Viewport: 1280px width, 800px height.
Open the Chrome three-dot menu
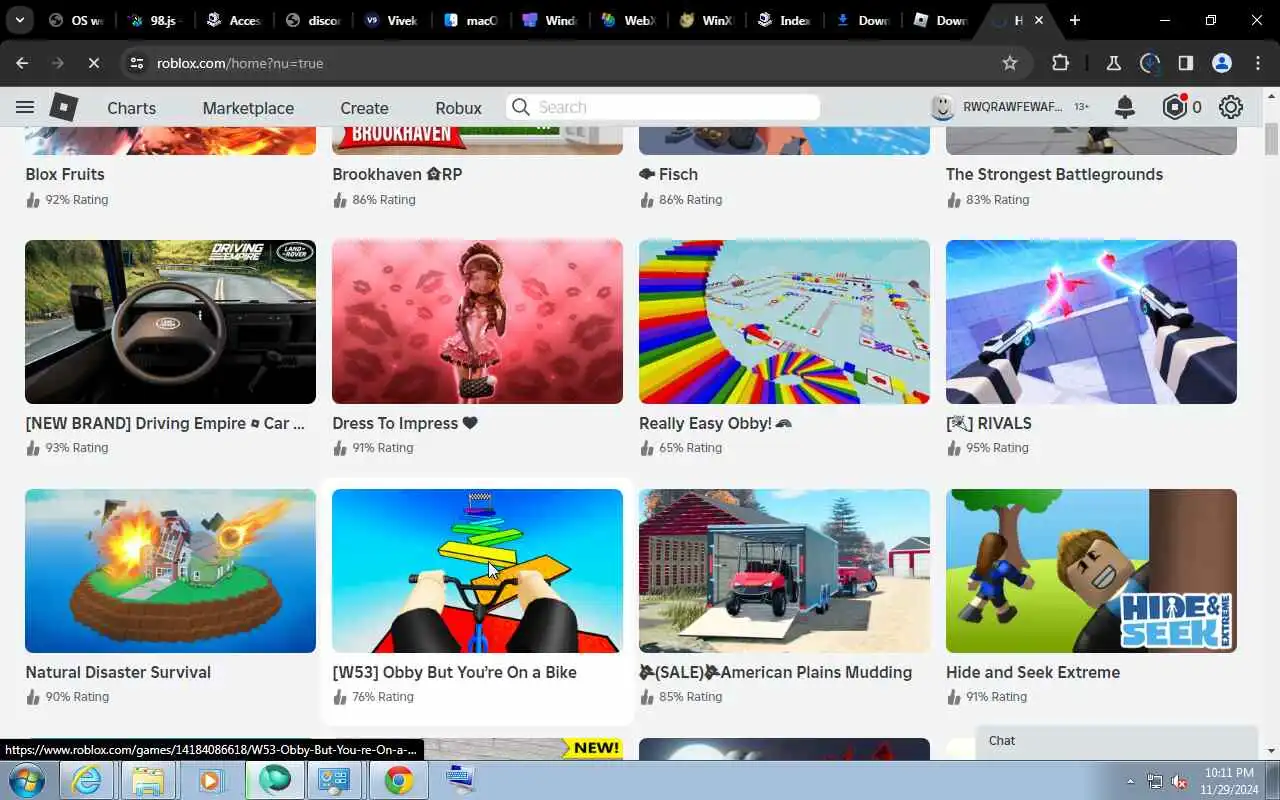tap(1258, 63)
